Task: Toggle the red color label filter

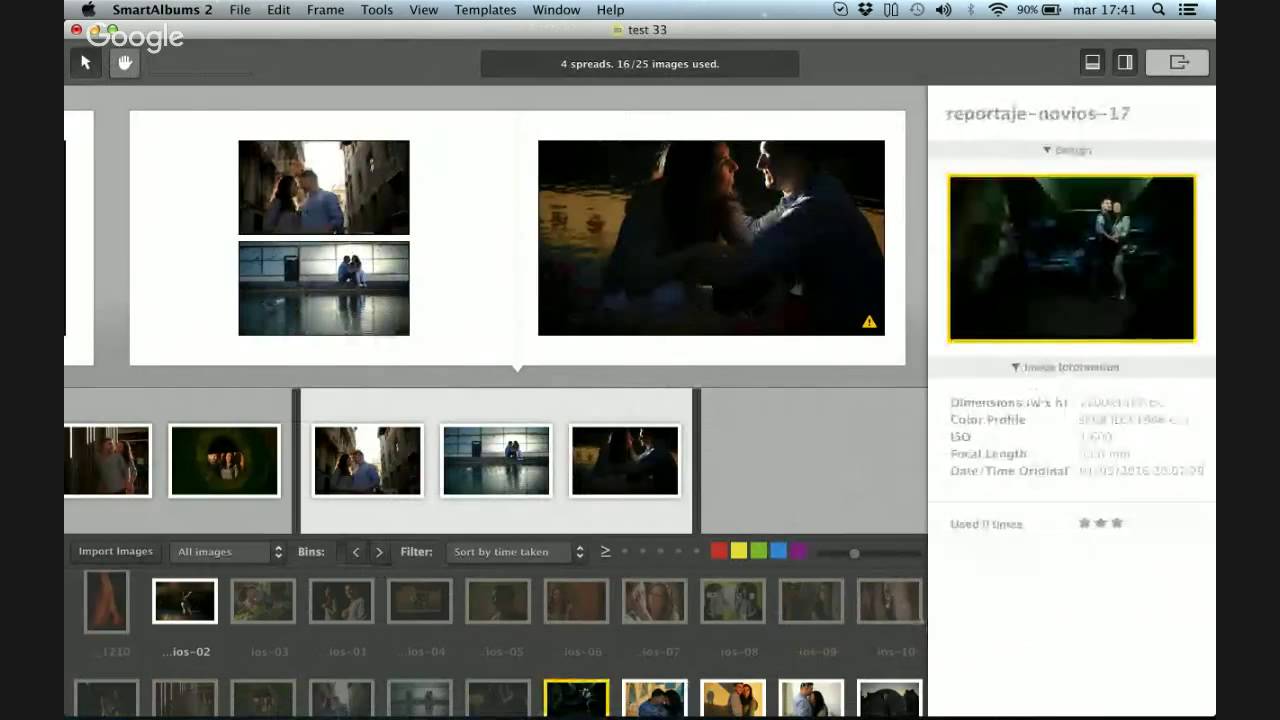Action: pos(718,550)
